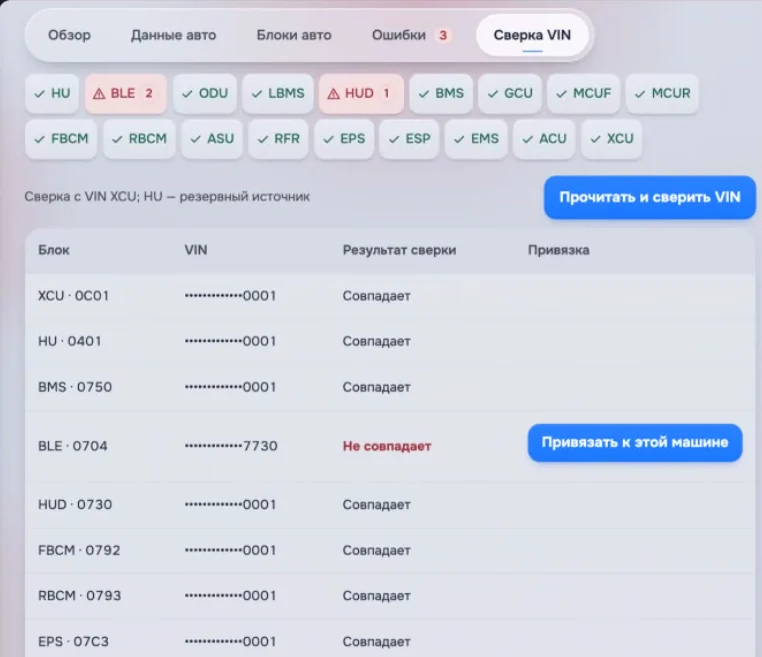Open the BLE module chip with warning
This screenshot has height=657, width=762.
click(x=126, y=93)
